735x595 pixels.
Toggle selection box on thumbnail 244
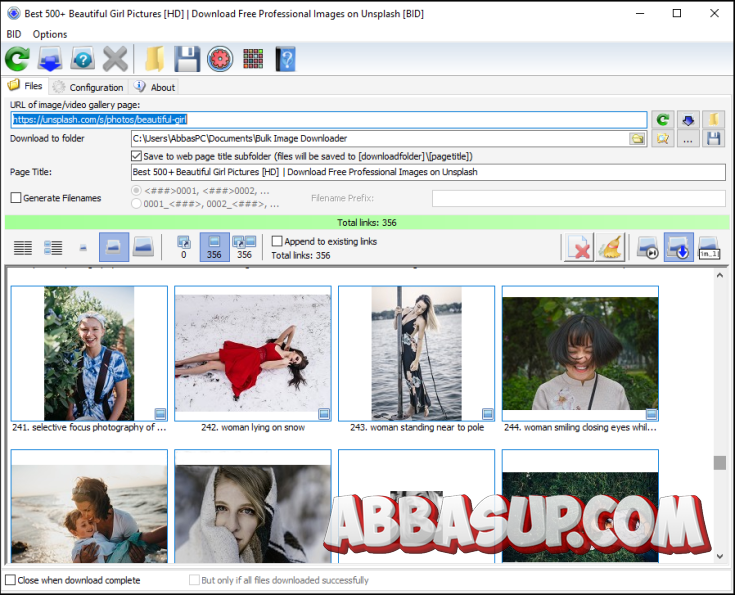pyautogui.click(x=651, y=414)
